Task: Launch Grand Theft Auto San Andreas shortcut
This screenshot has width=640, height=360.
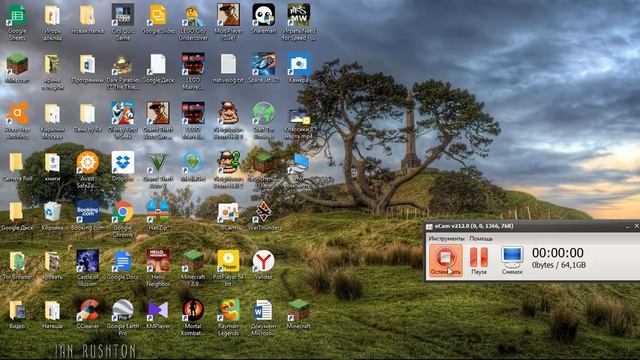Action: [x=158, y=121]
